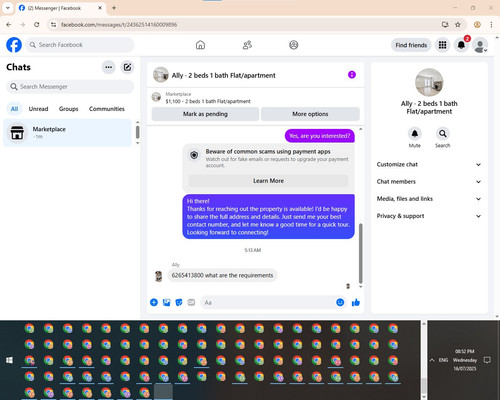Show hidden tray icons chevron
The height and width of the screenshot is (400, 500).
[x=432, y=360]
